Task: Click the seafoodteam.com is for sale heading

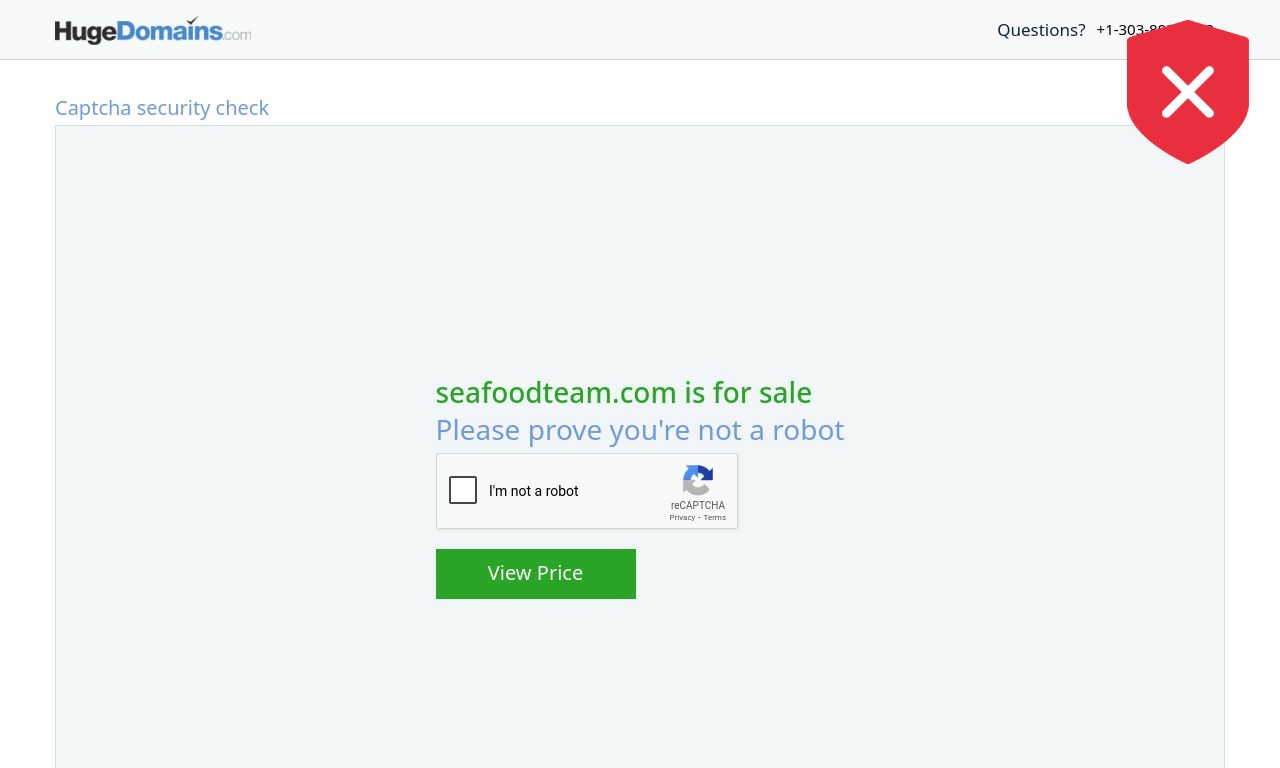Action: (x=623, y=393)
